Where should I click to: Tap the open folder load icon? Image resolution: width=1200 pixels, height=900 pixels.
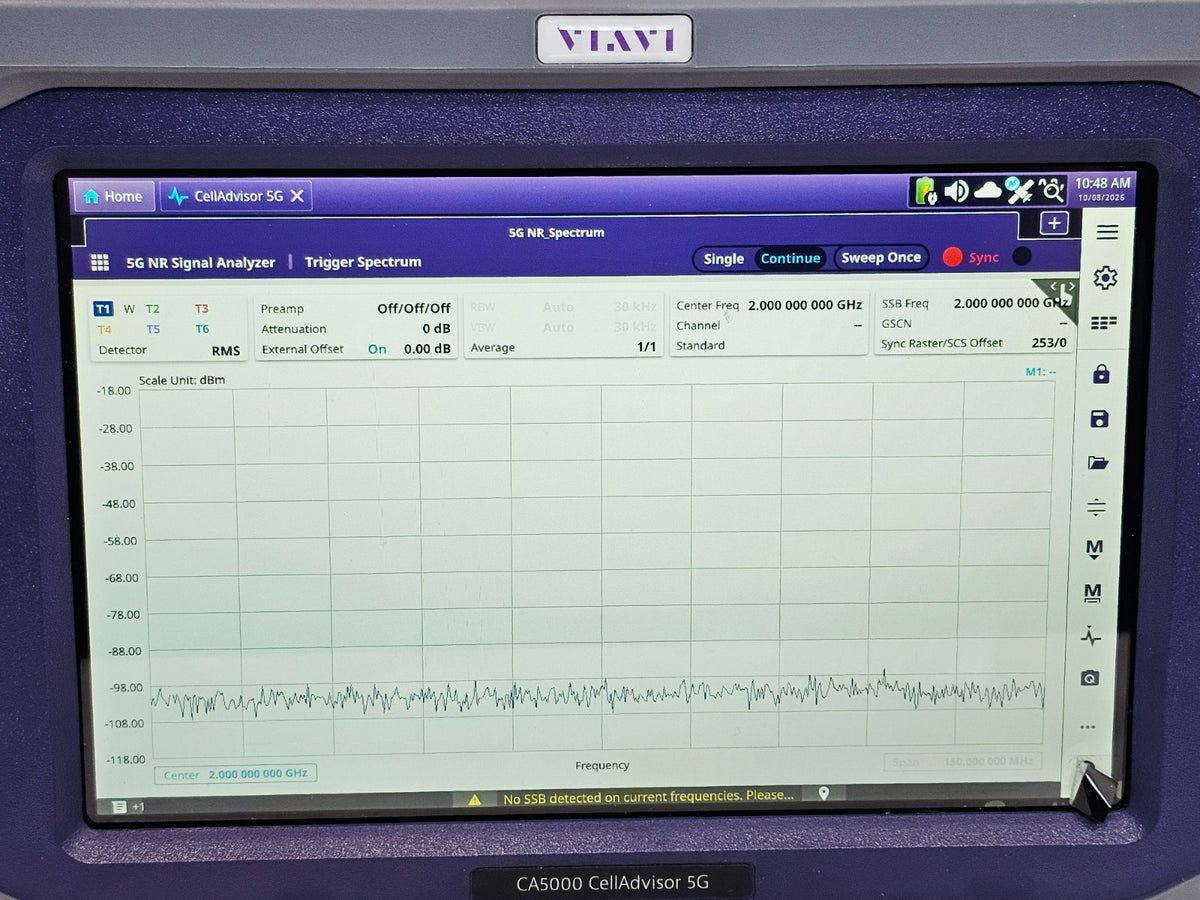tap(1098, 463)
